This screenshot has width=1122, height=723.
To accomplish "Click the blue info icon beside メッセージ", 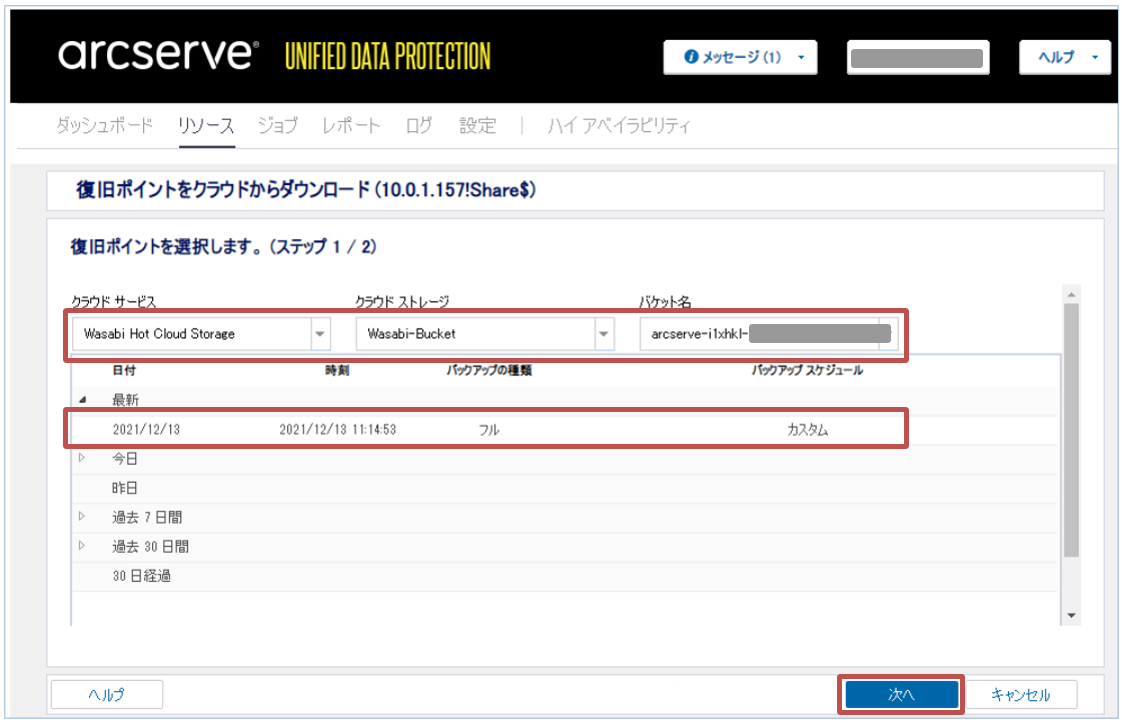I will [691, 57].
